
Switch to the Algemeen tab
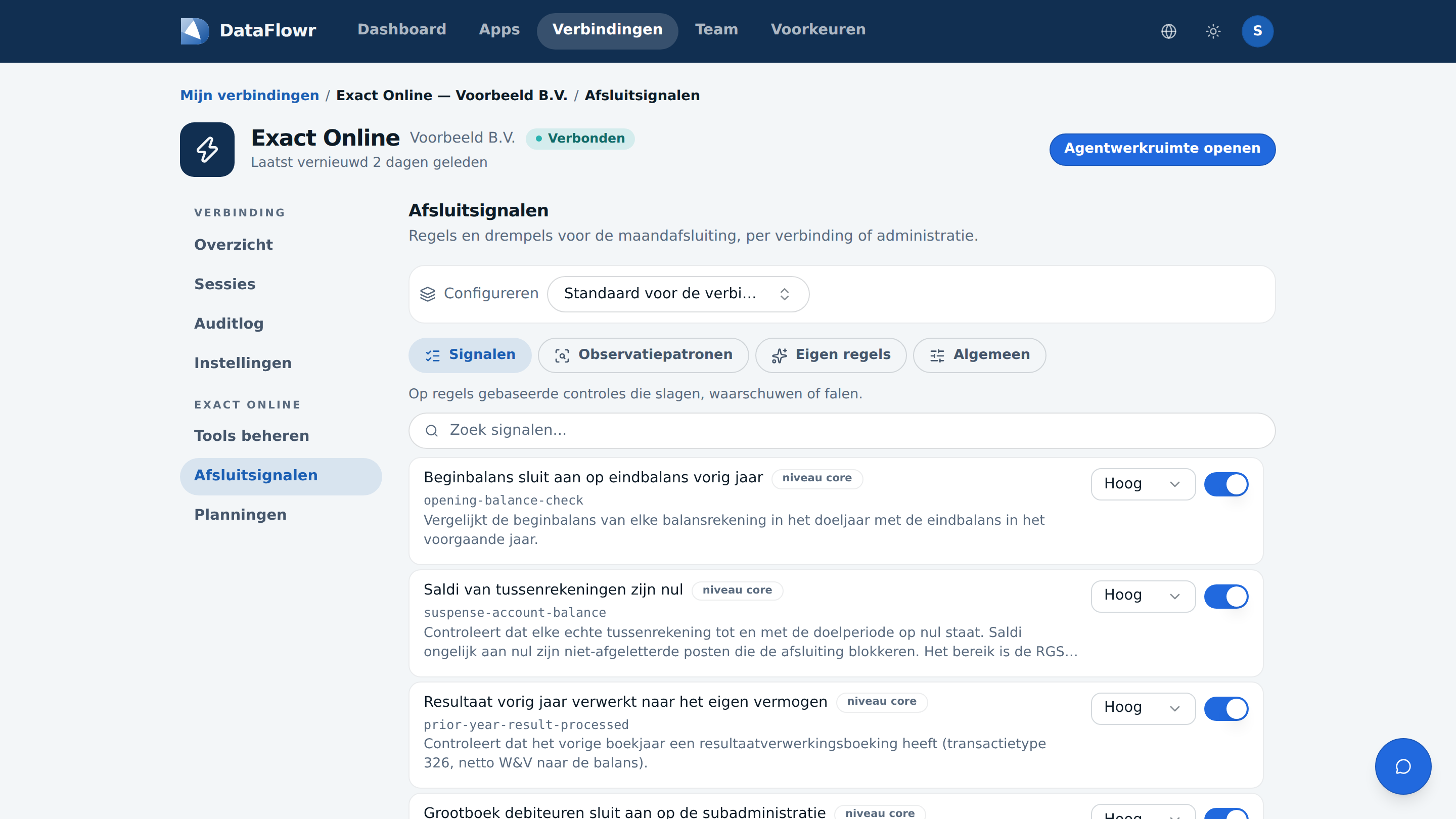979,355
